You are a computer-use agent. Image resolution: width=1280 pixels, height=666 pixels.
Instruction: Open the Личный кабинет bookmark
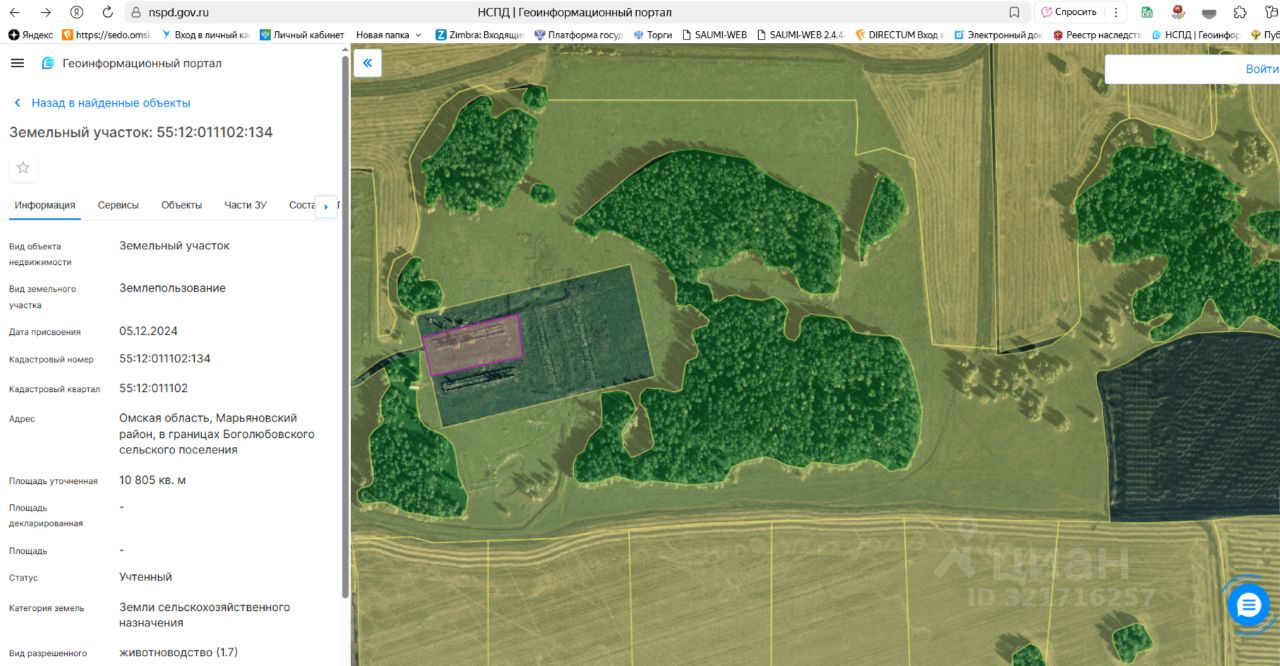301,34
